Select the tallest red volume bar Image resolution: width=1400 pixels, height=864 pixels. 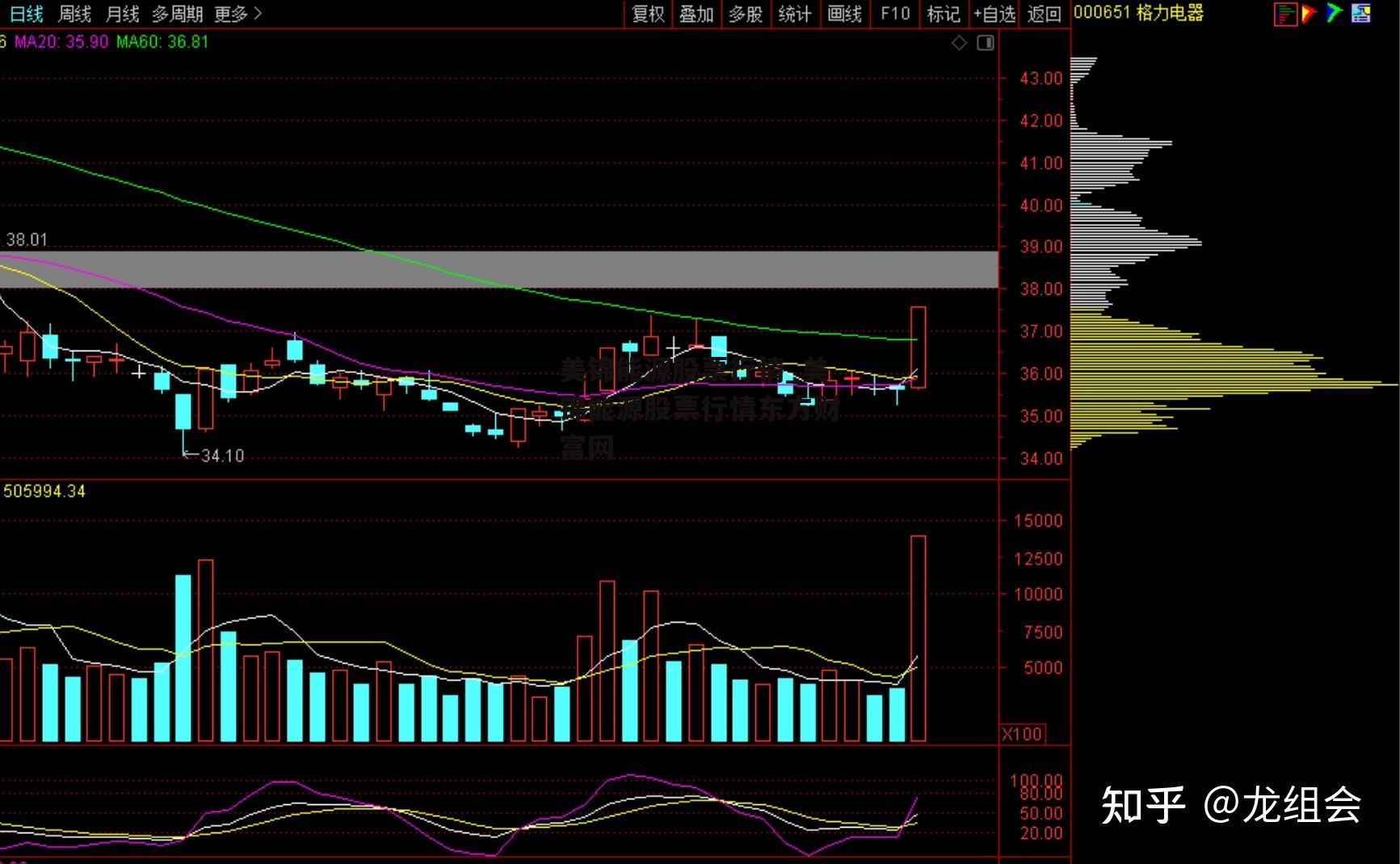[x=919, y=638]
